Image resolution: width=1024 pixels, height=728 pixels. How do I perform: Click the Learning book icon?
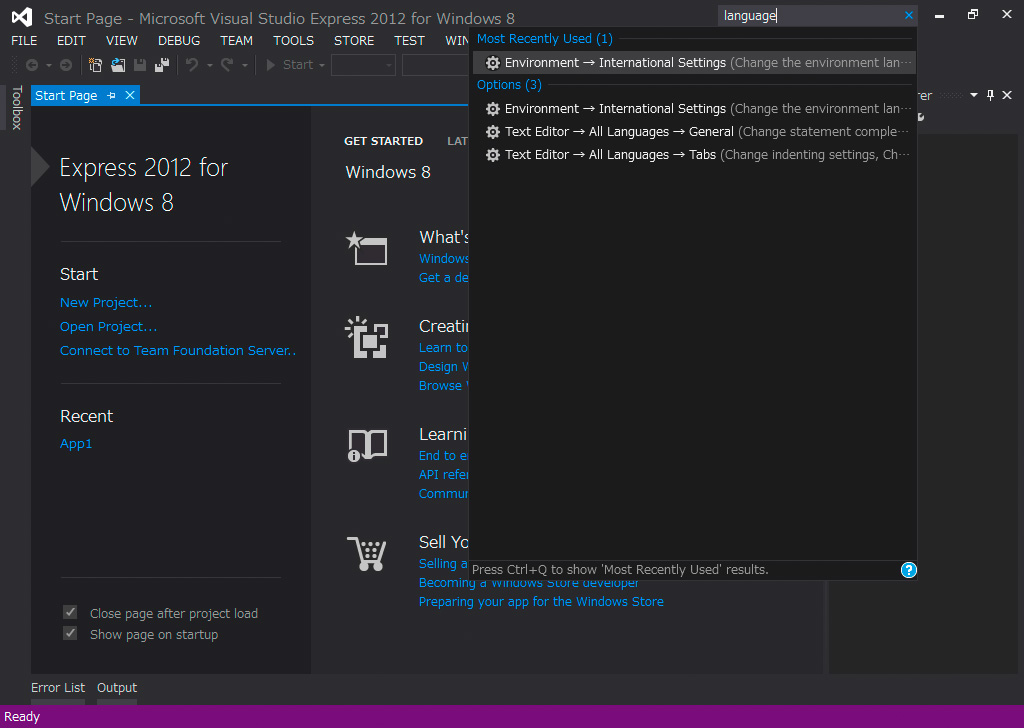coord(367,445)
